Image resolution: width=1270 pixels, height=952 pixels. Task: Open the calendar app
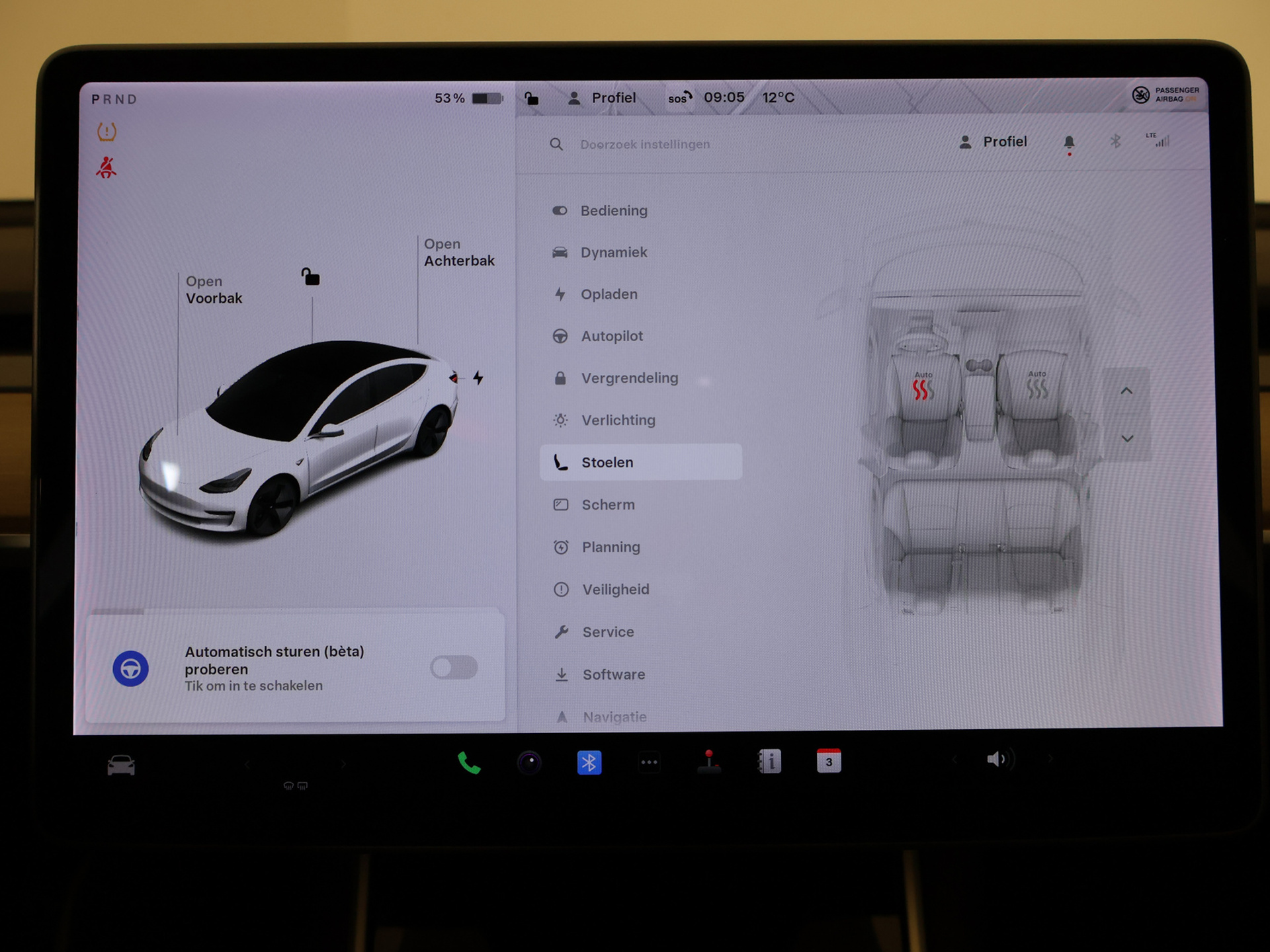pyautogui.click(x=829, y=762)
